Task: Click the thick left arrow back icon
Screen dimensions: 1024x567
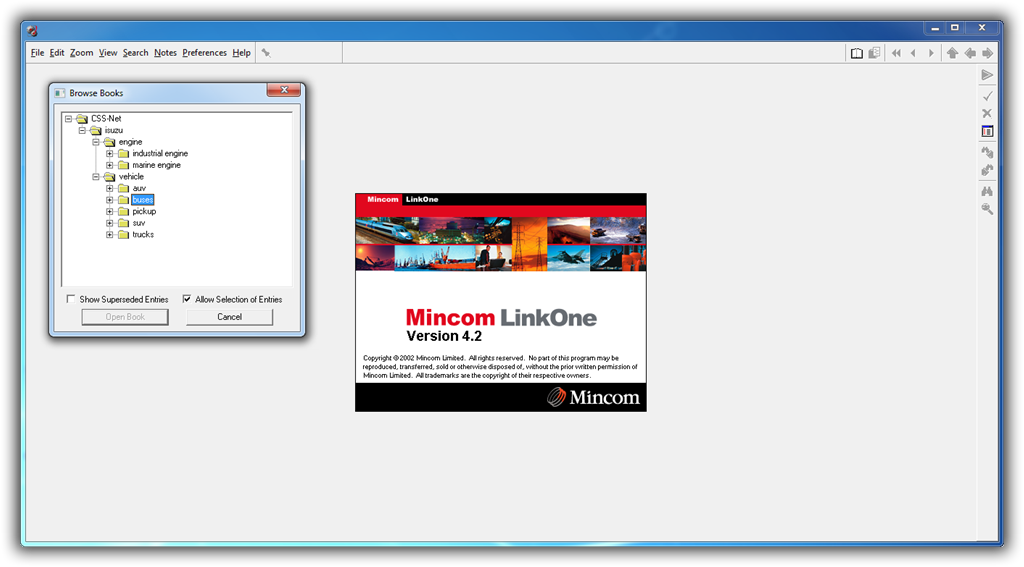Action: (970, 53)
